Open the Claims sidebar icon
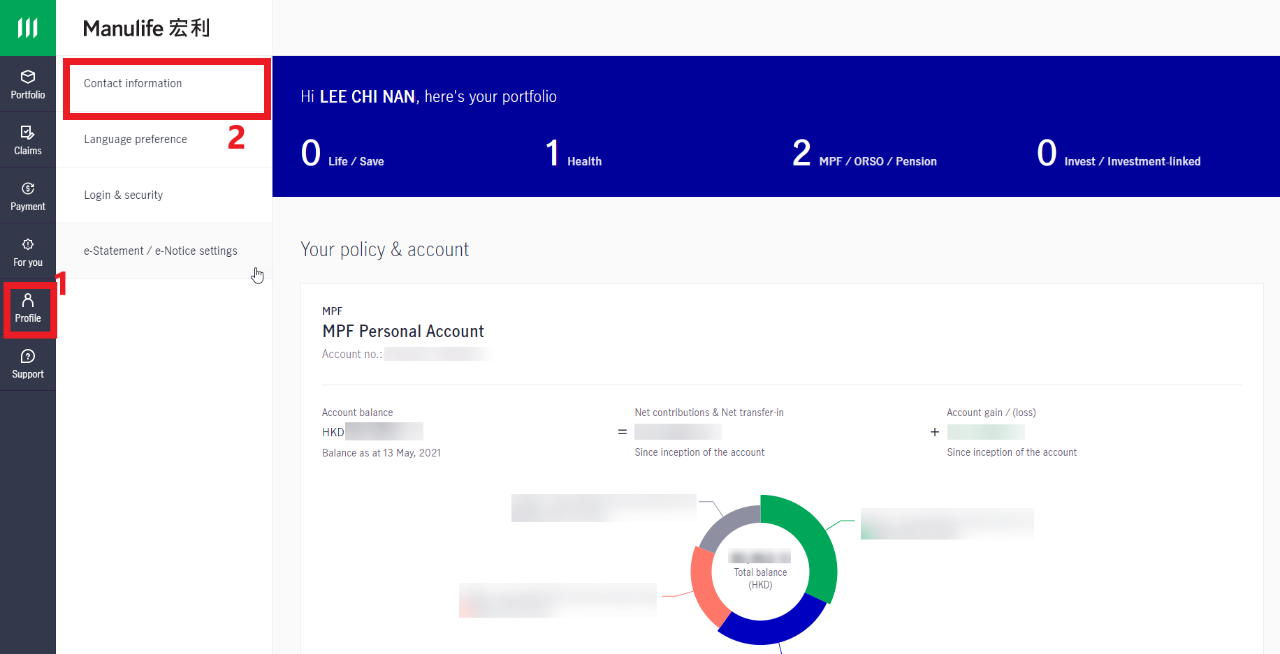The image size is (1280, 654). point(28,140)
